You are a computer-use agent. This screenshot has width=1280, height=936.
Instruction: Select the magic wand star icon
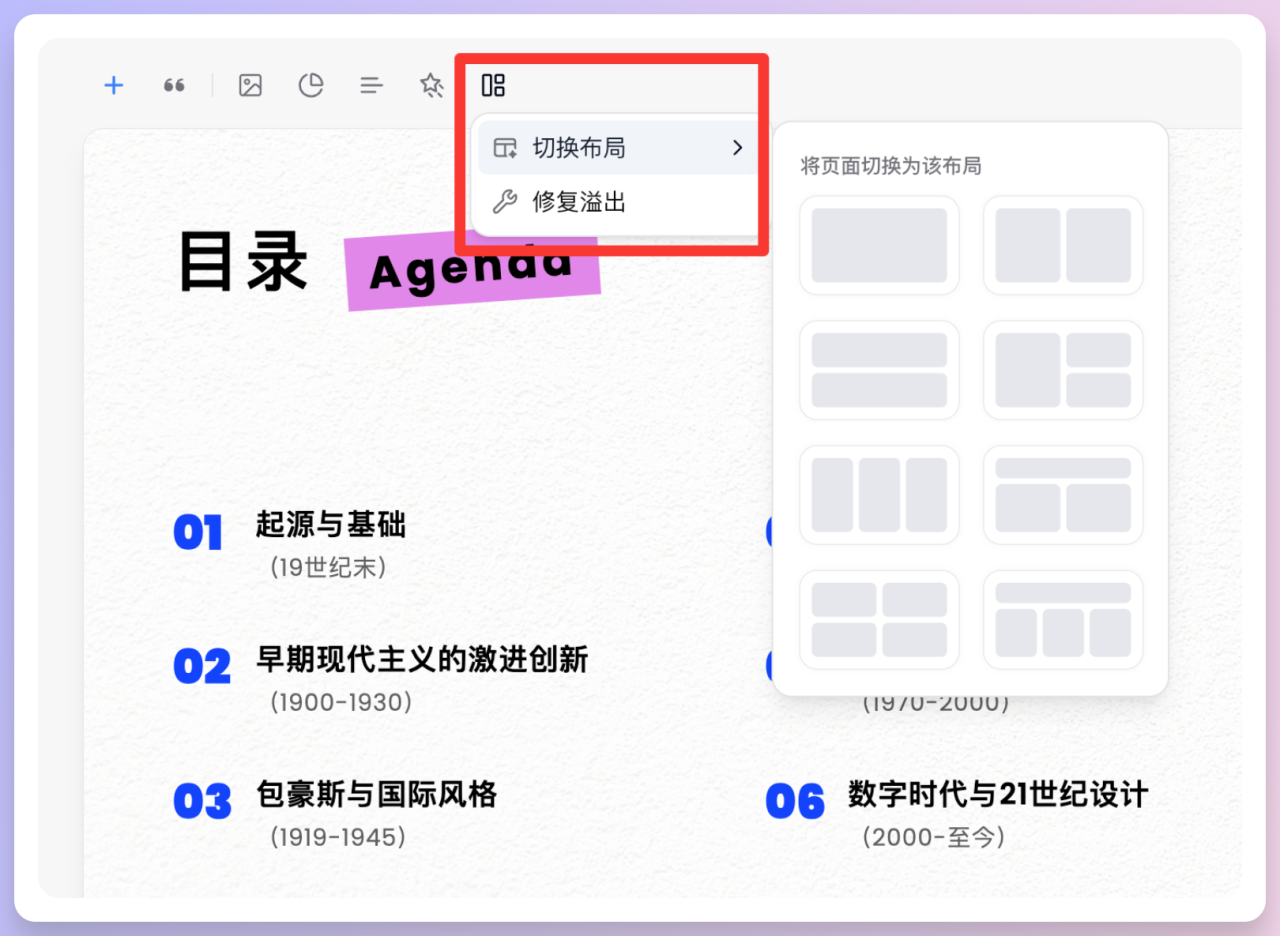(x=430, y=85)
